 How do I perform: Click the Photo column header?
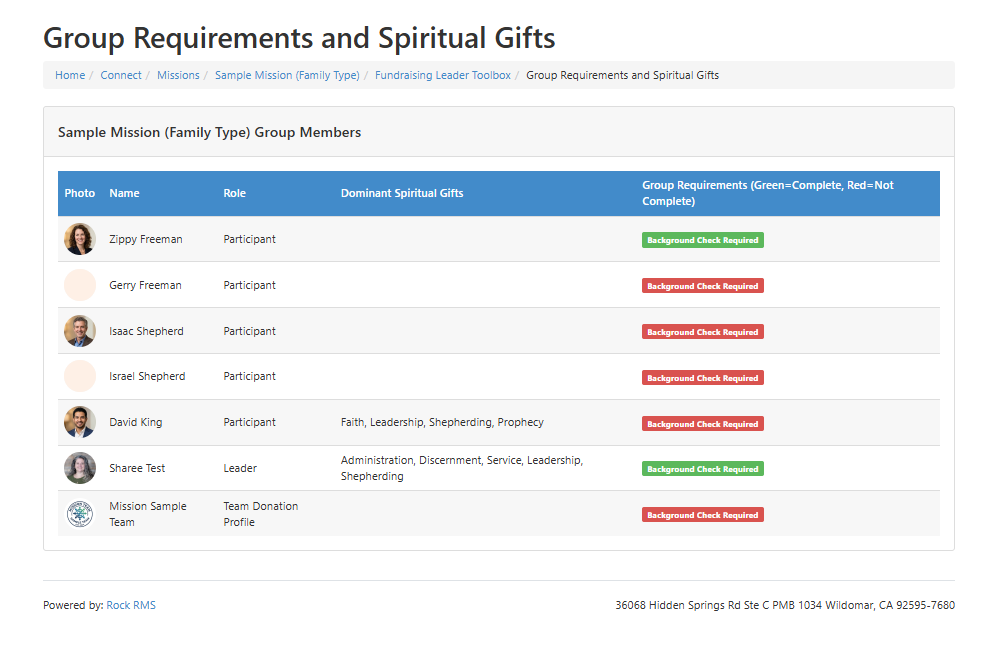coord(79,193)
